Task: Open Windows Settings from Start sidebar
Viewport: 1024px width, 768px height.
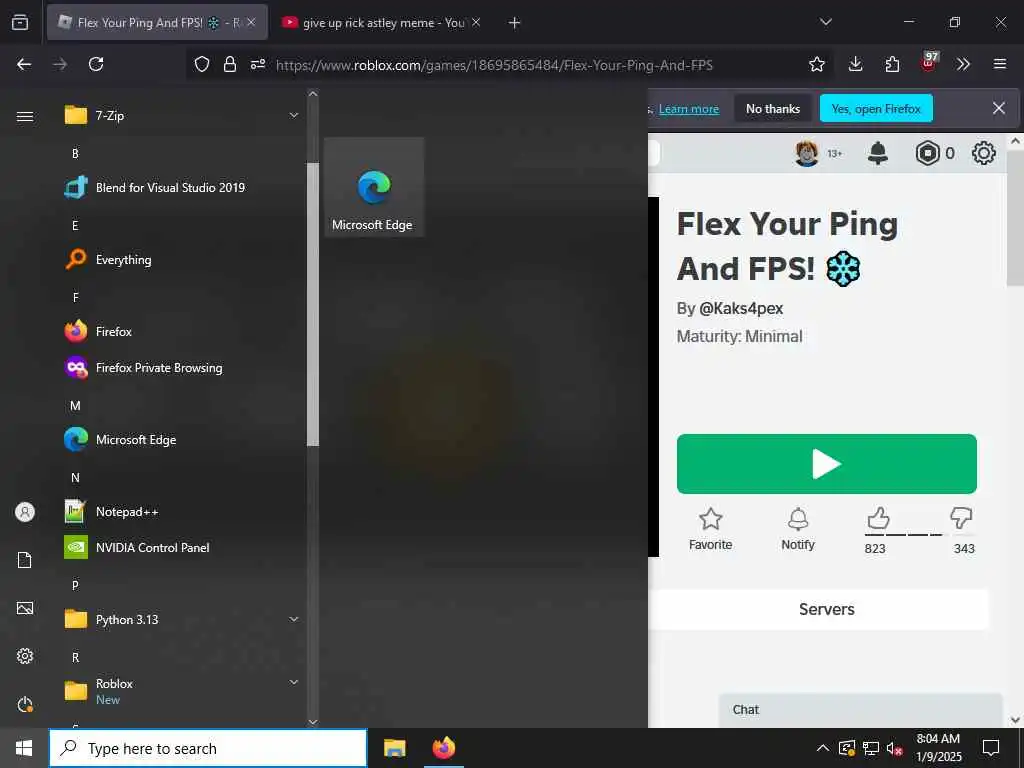Action: click(x=25, y=656)
